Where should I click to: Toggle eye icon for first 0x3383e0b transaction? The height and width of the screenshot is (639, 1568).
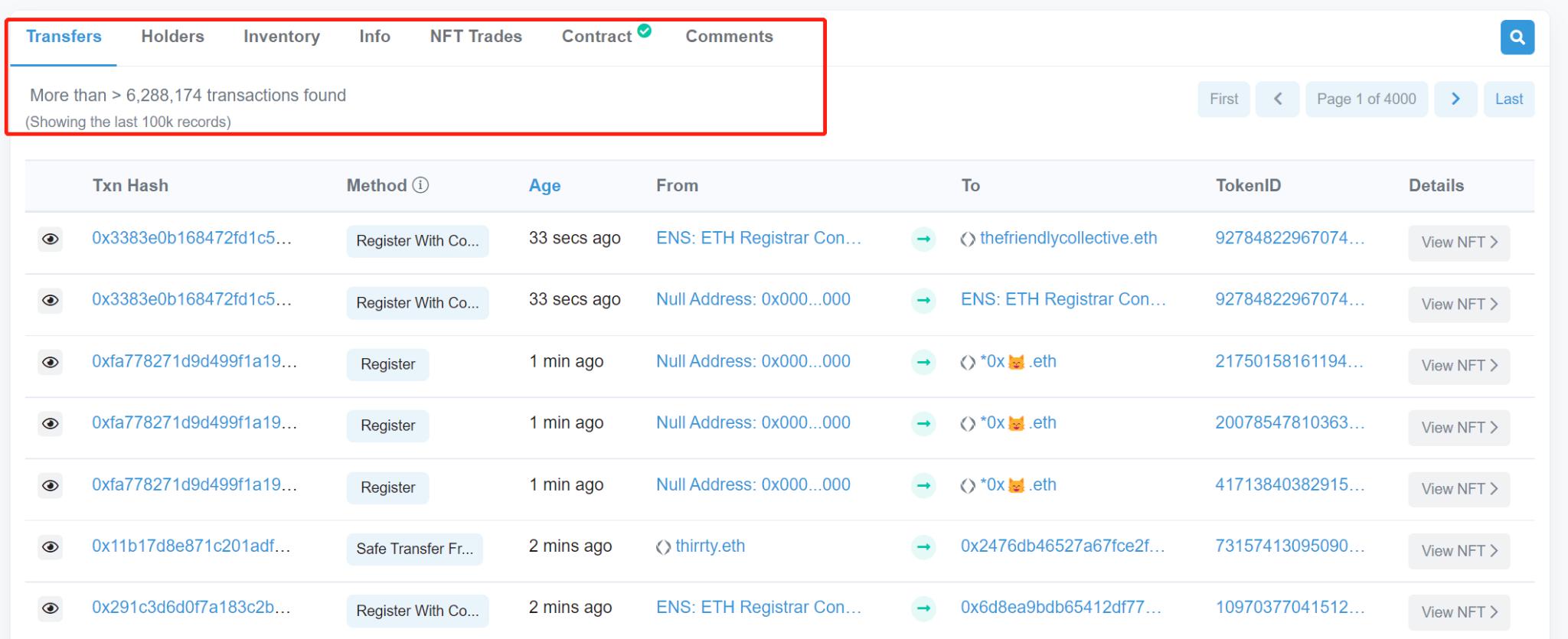(51, 239)
